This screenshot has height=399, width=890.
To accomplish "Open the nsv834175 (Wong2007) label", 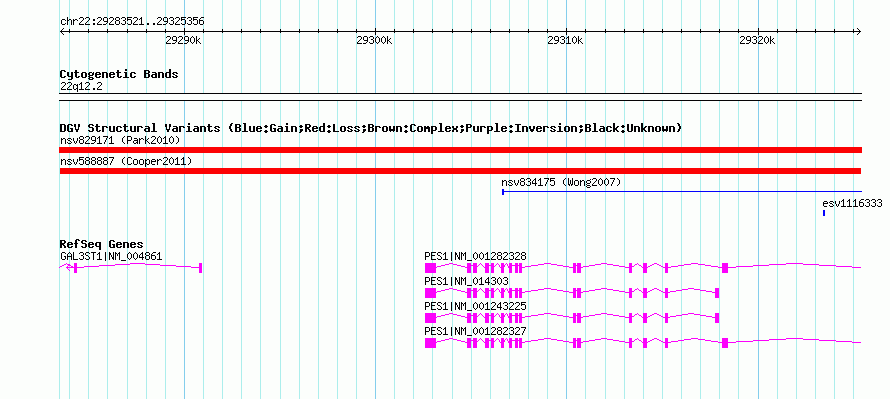I will point(561,182).
